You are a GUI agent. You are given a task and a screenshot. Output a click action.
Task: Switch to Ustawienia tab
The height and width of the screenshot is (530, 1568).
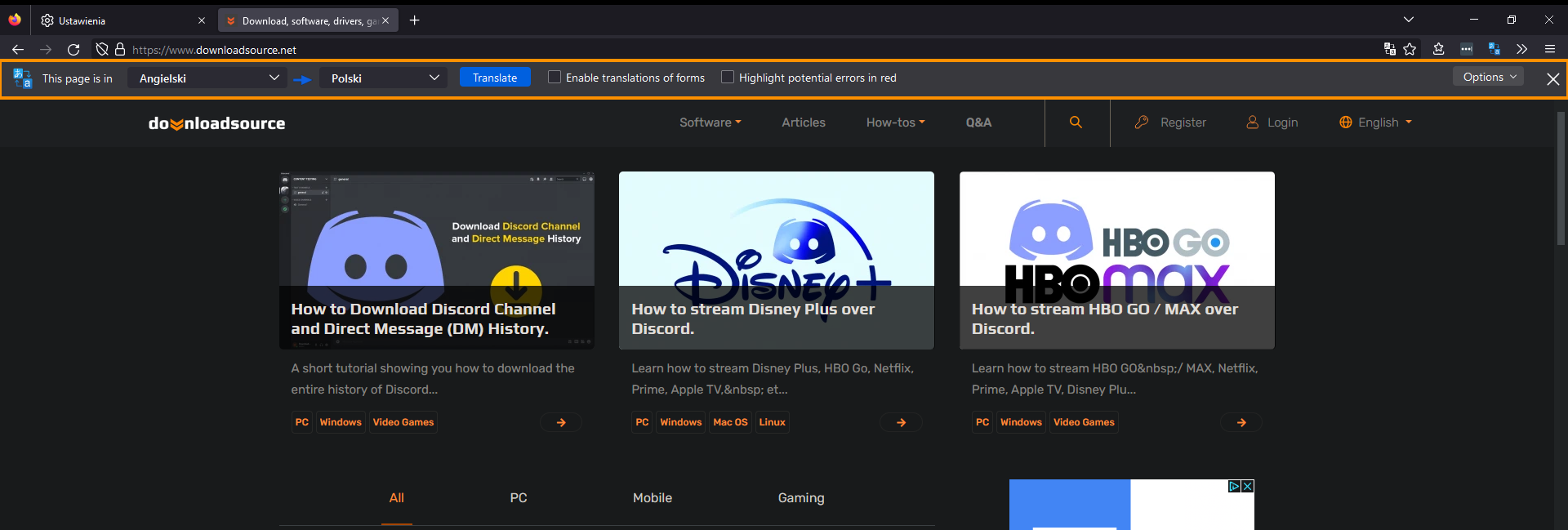[x=122, y=20]
